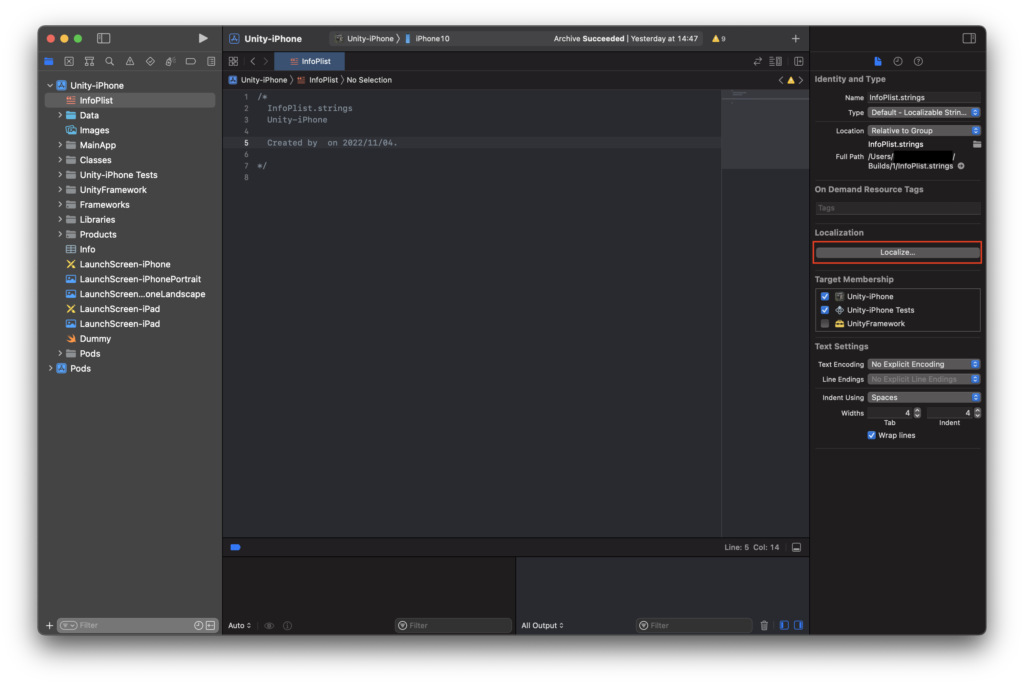Click the plus button in the toolbar

[795, 38]
